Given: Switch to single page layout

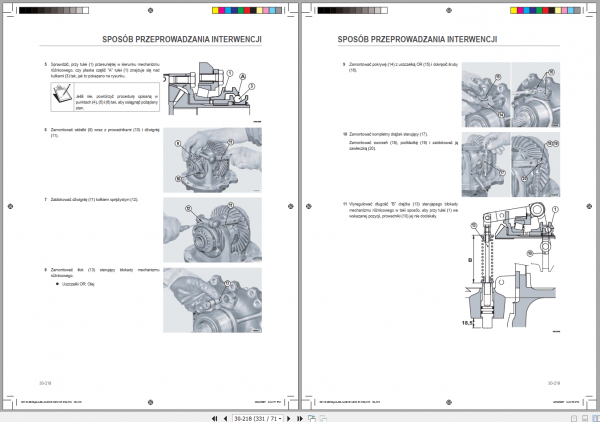Looking at the screenshot, I should [574, 419].
